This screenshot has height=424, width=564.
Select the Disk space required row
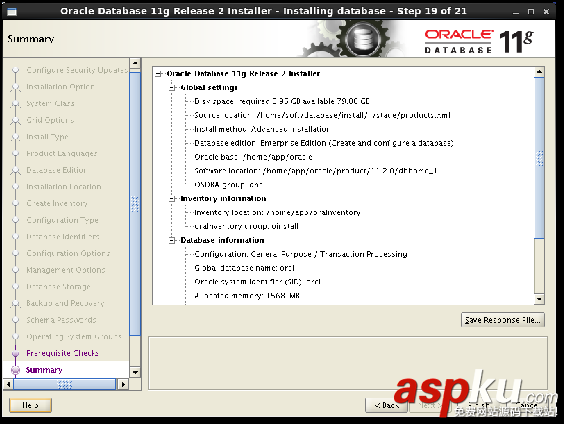point(282,101)
